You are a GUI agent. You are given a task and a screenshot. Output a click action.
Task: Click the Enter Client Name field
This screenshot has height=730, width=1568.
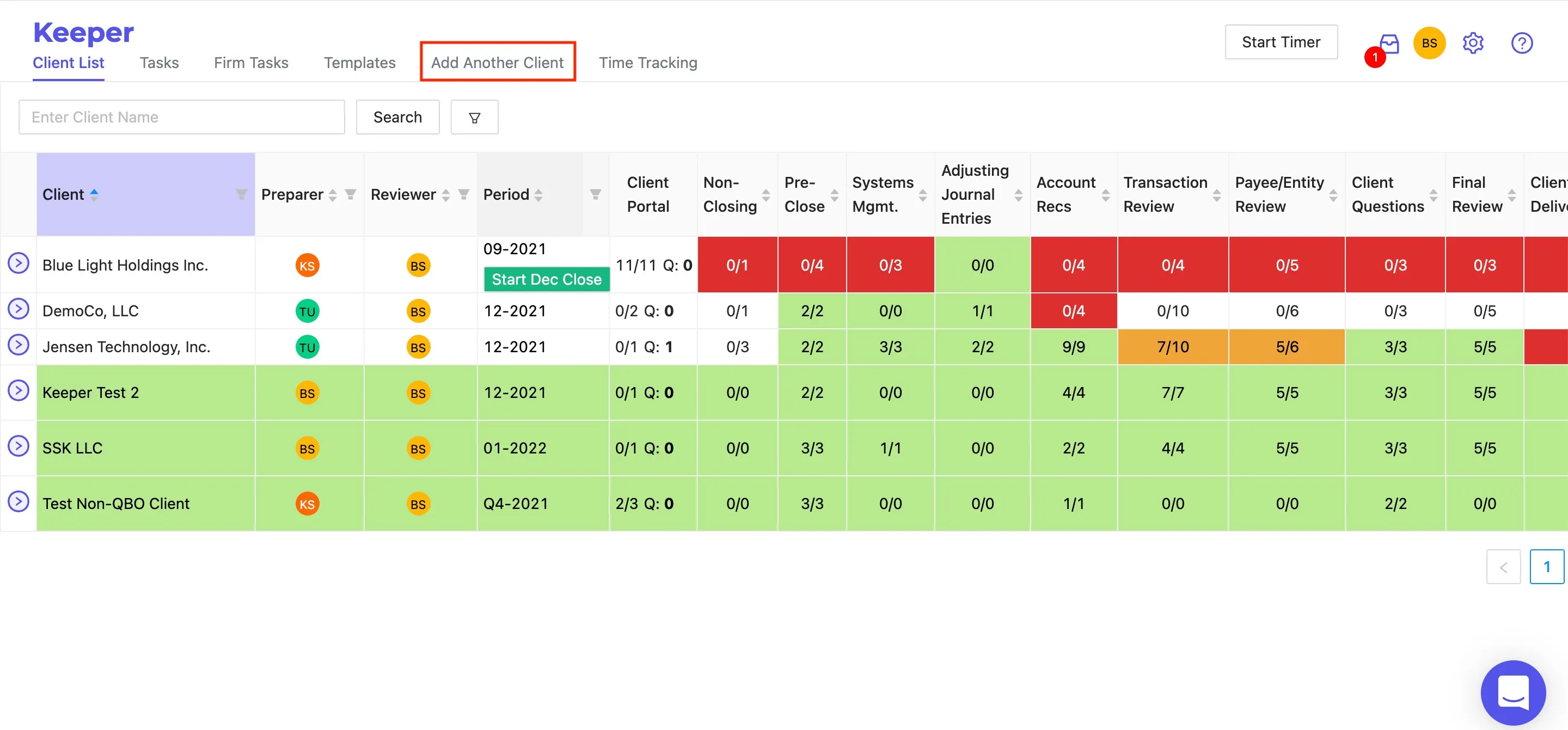coord(181,118)
